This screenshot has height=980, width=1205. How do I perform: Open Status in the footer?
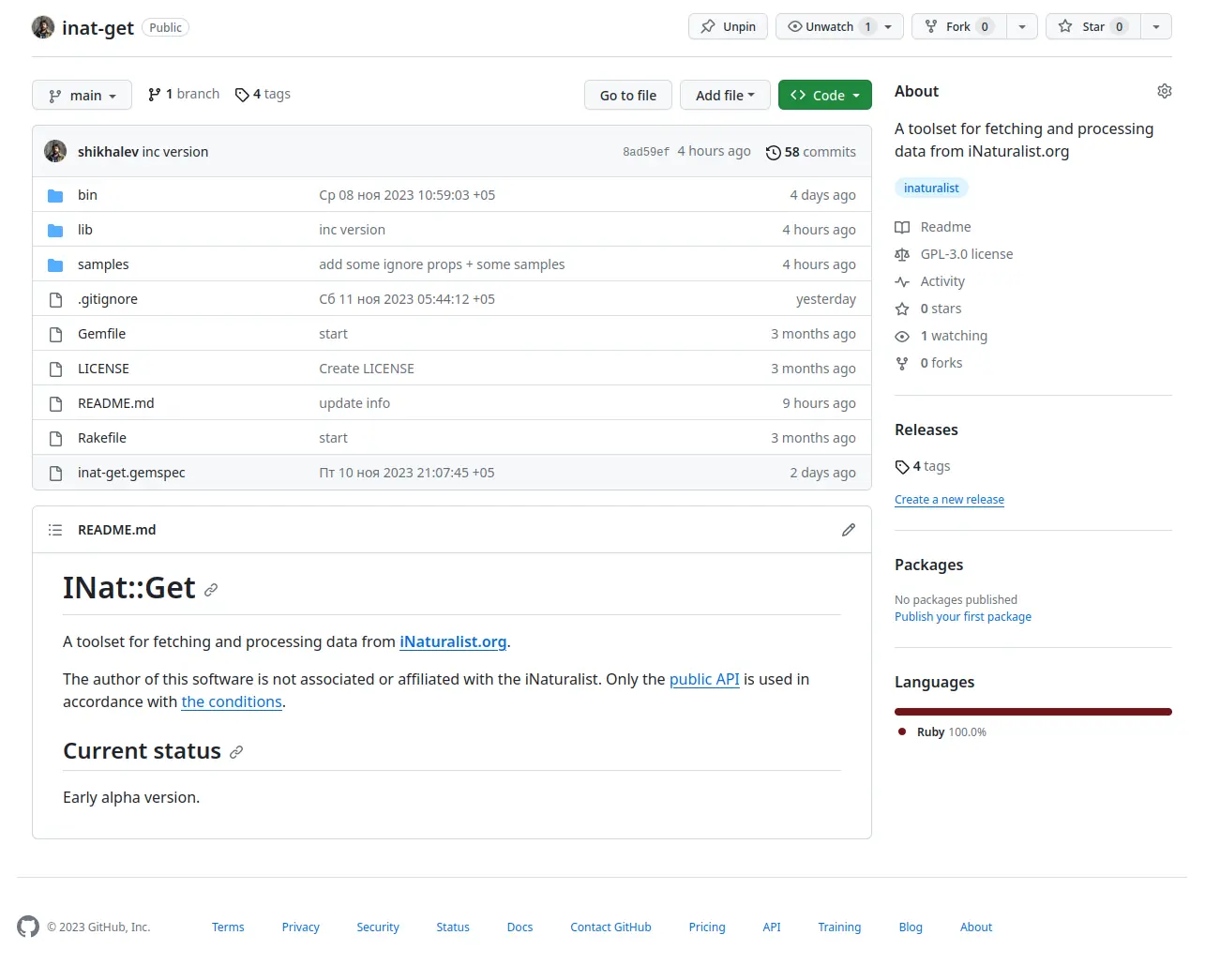pos(453,927)
